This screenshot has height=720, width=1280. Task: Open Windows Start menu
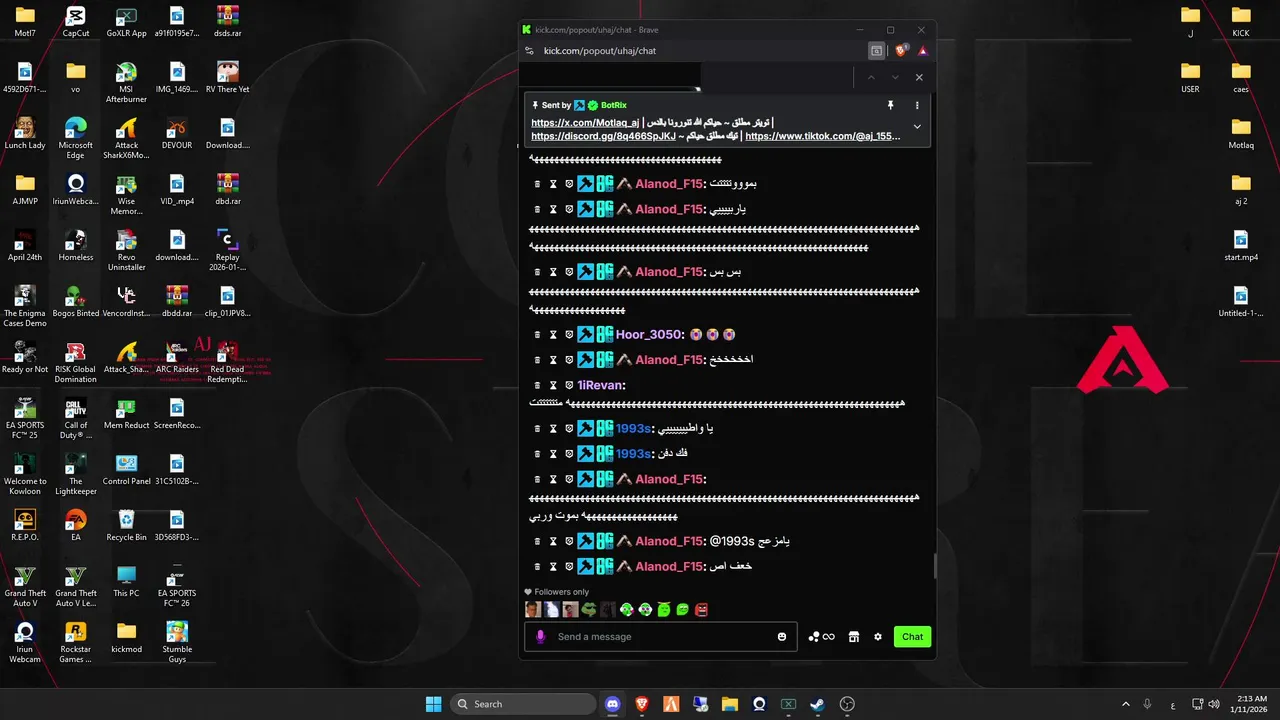pos(433,704)
